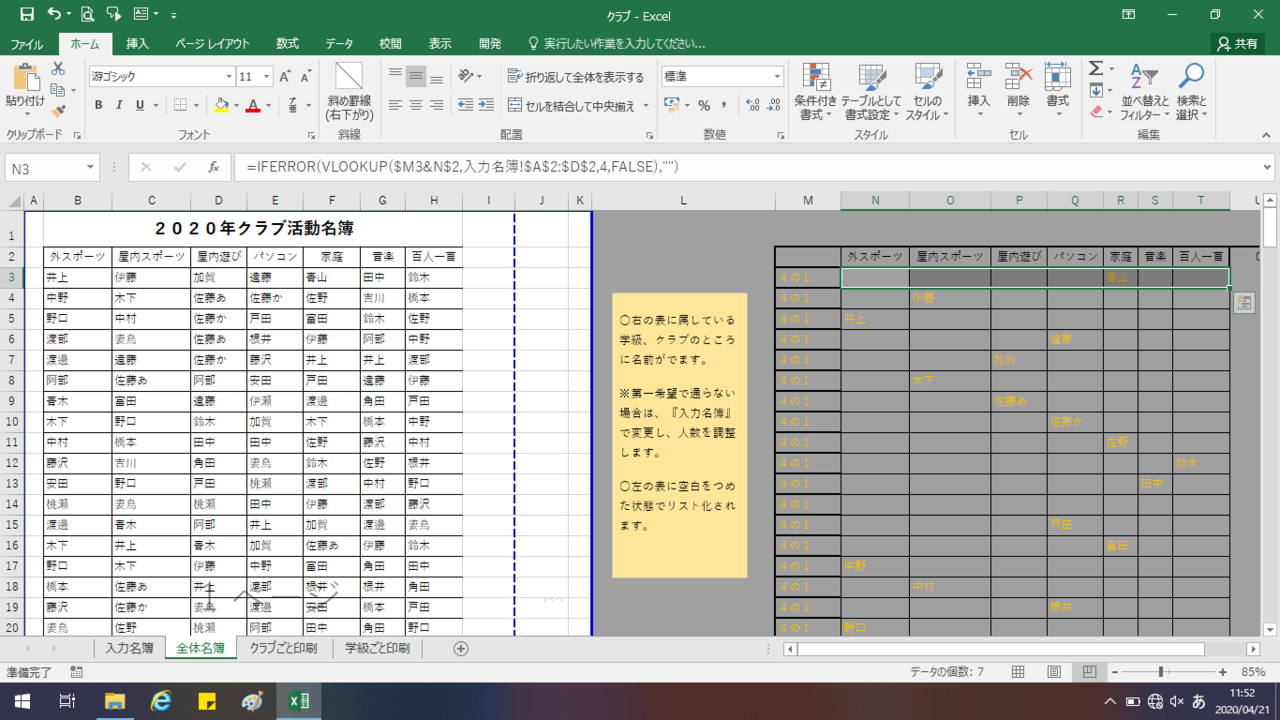
Task: Apply the yellow fill color
Action: tap(221, 105)
